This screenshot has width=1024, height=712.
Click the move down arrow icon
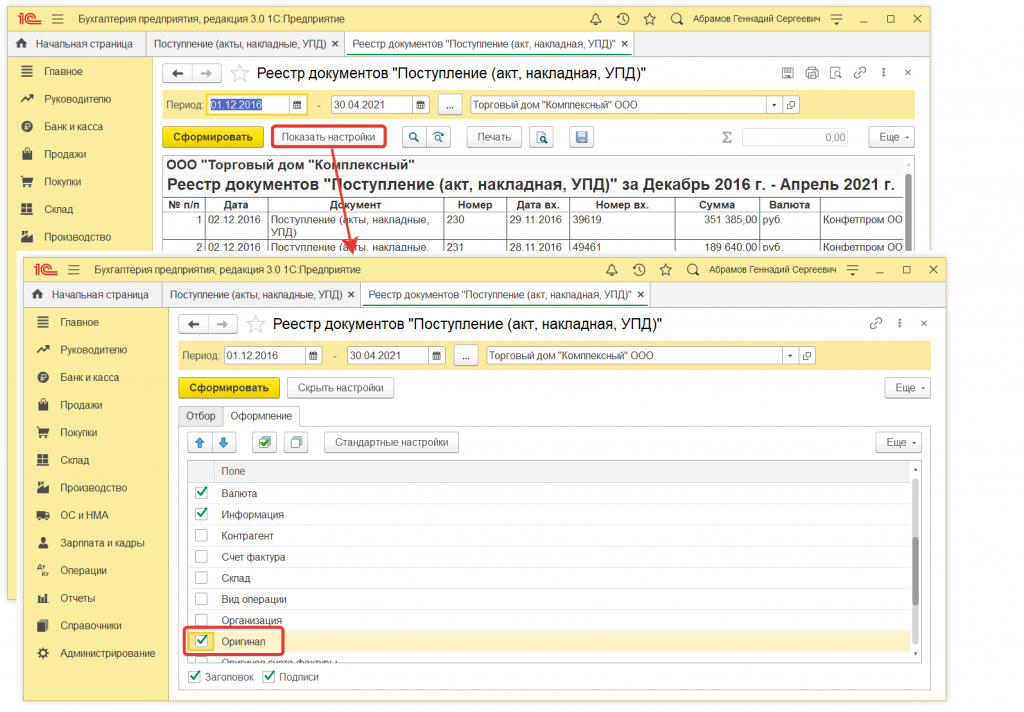pyautogui.click(x=223, y=442)
